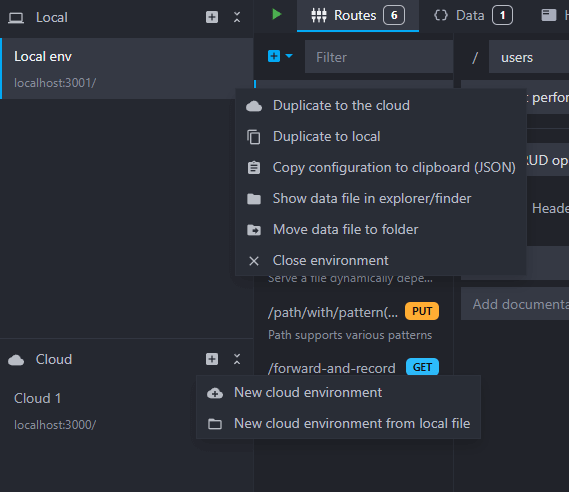Switch to the Data tab
Image resolution: width=569 pixels, height=492 pixels.
[x=473, y=16]
